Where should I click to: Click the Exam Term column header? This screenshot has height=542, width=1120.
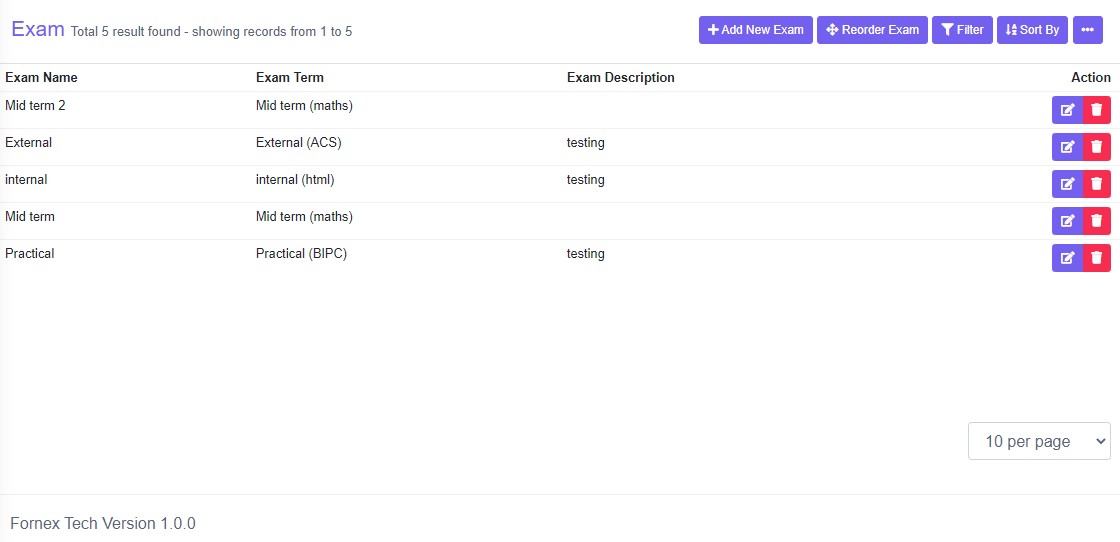(289, 77)
